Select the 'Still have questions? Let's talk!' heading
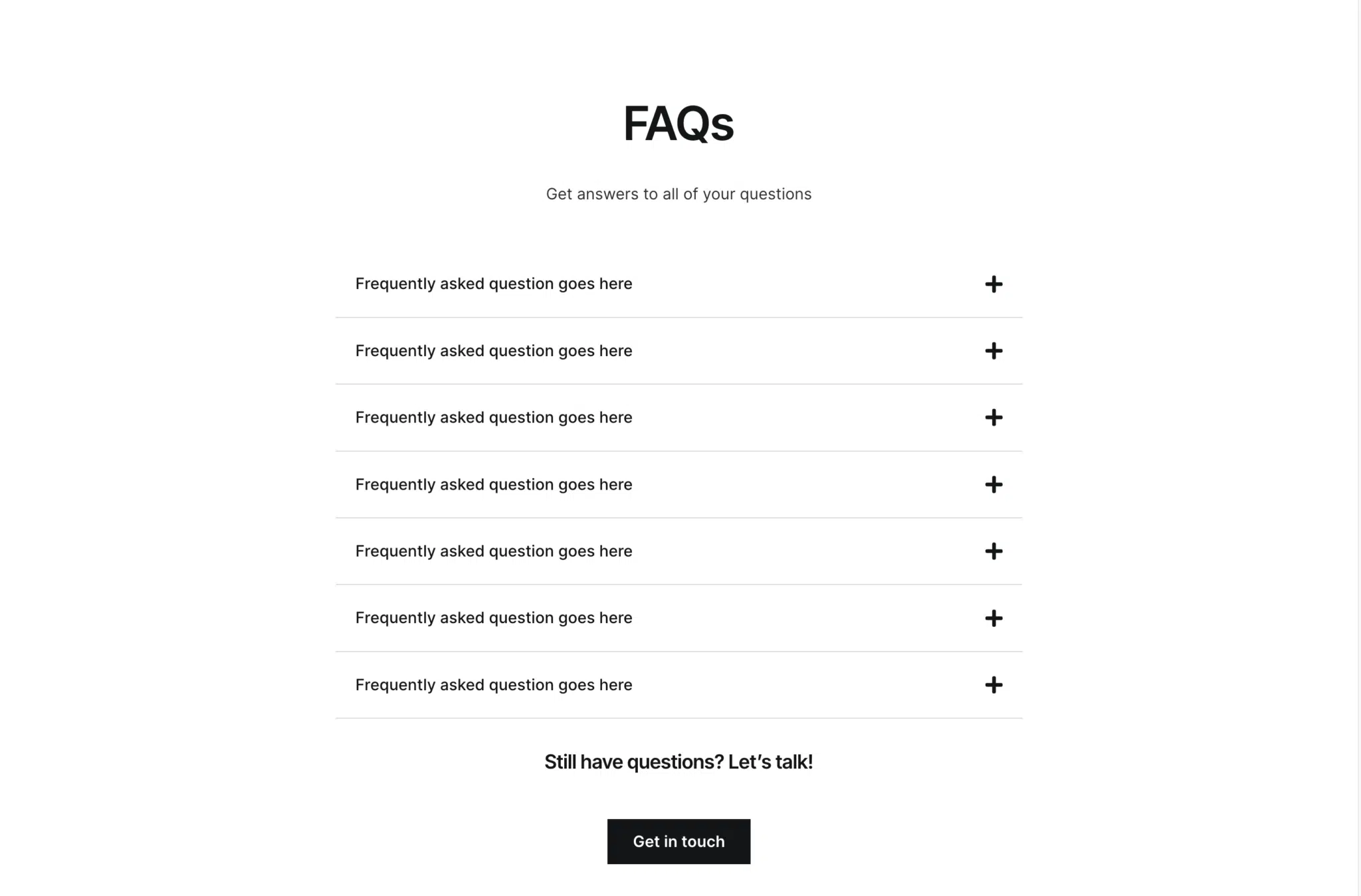 (x=679, y=761)
